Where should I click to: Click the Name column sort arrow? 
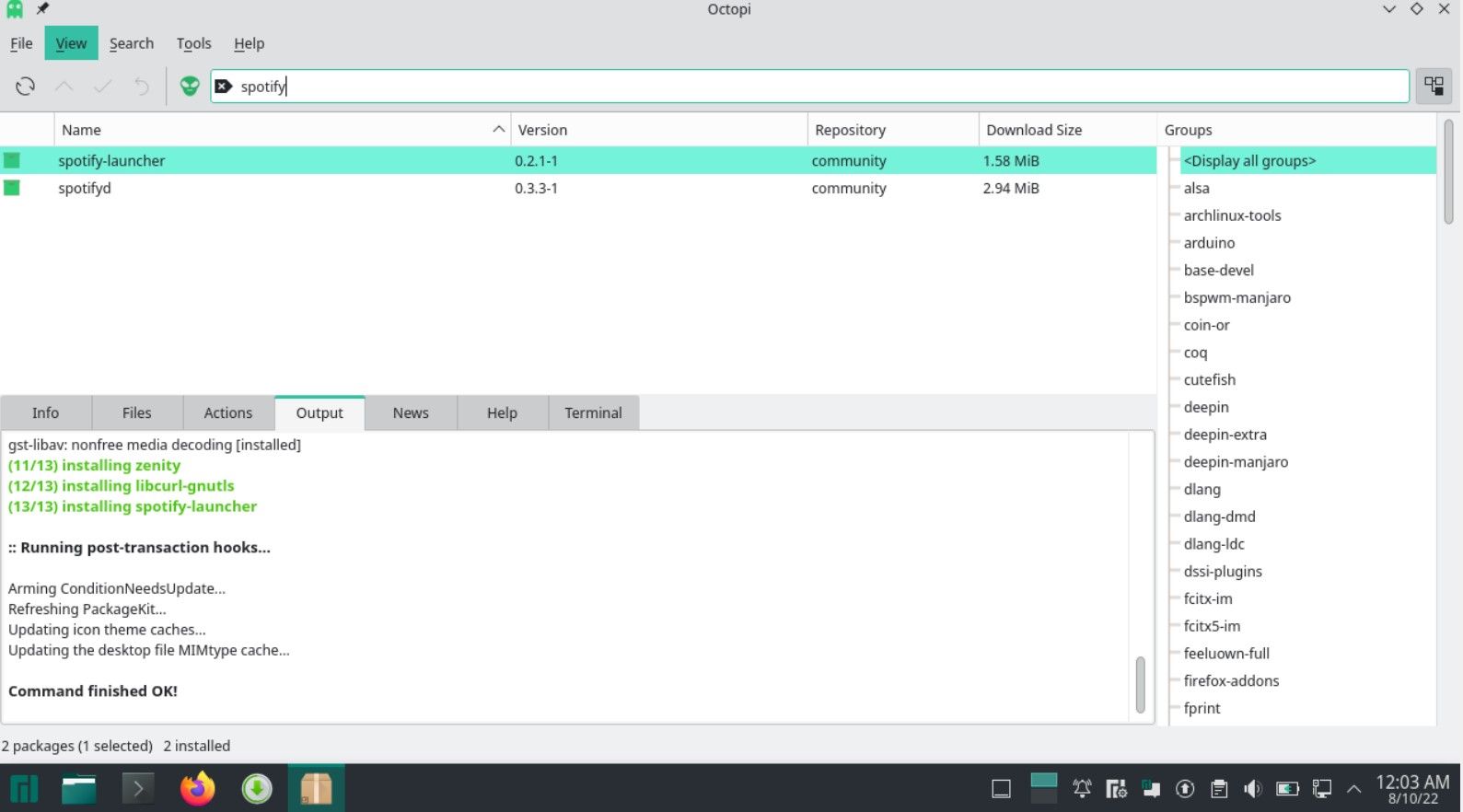click(x=498, y=130)
